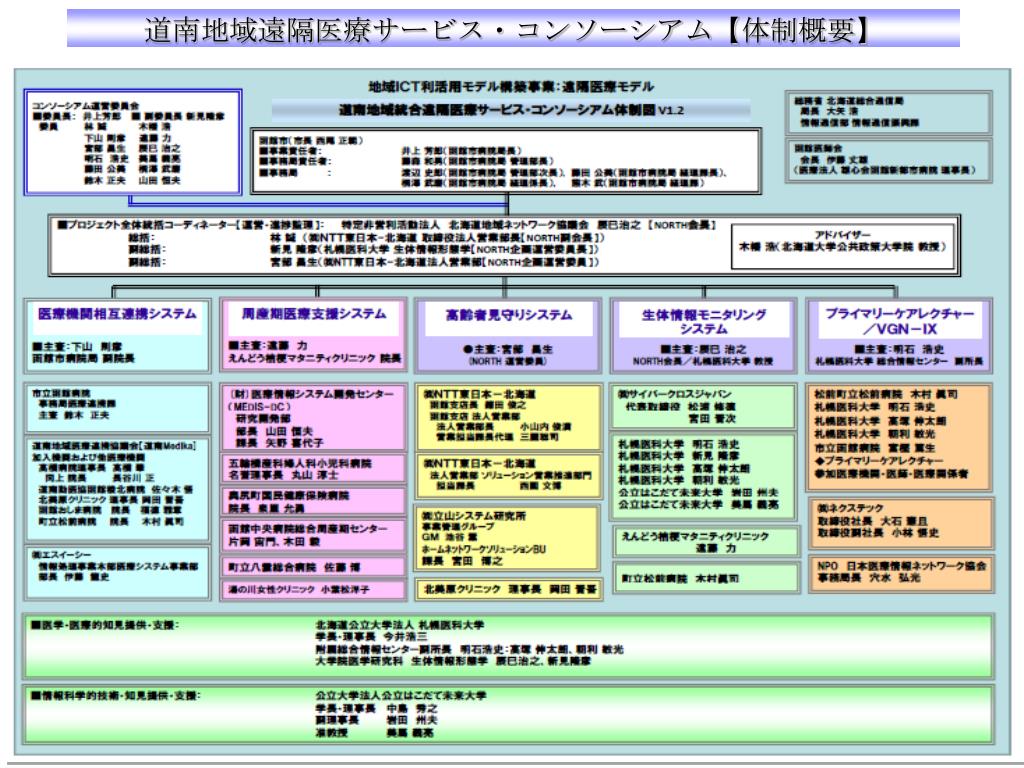Select 函館市病院局 副院長 line

[83, 359]
